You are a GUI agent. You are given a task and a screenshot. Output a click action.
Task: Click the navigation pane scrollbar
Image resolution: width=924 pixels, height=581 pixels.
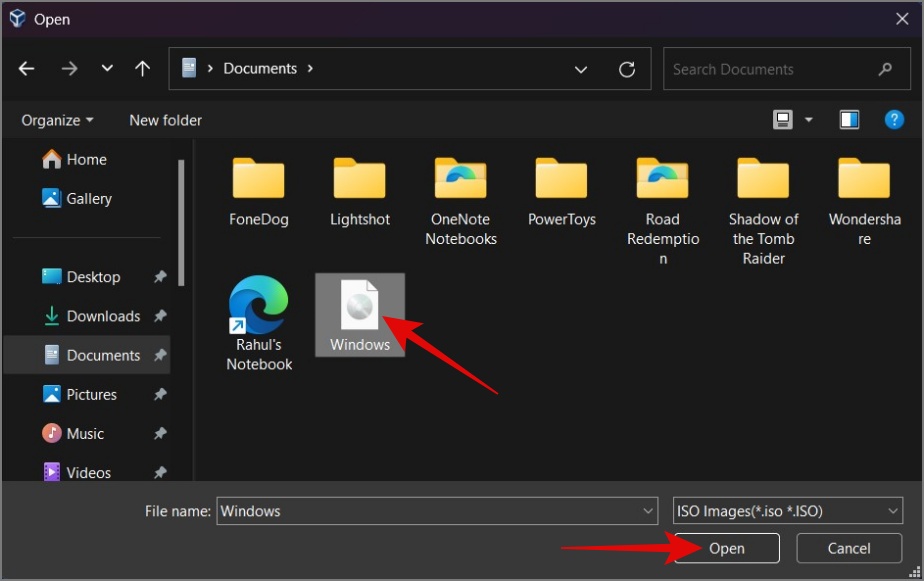point(181,223)
